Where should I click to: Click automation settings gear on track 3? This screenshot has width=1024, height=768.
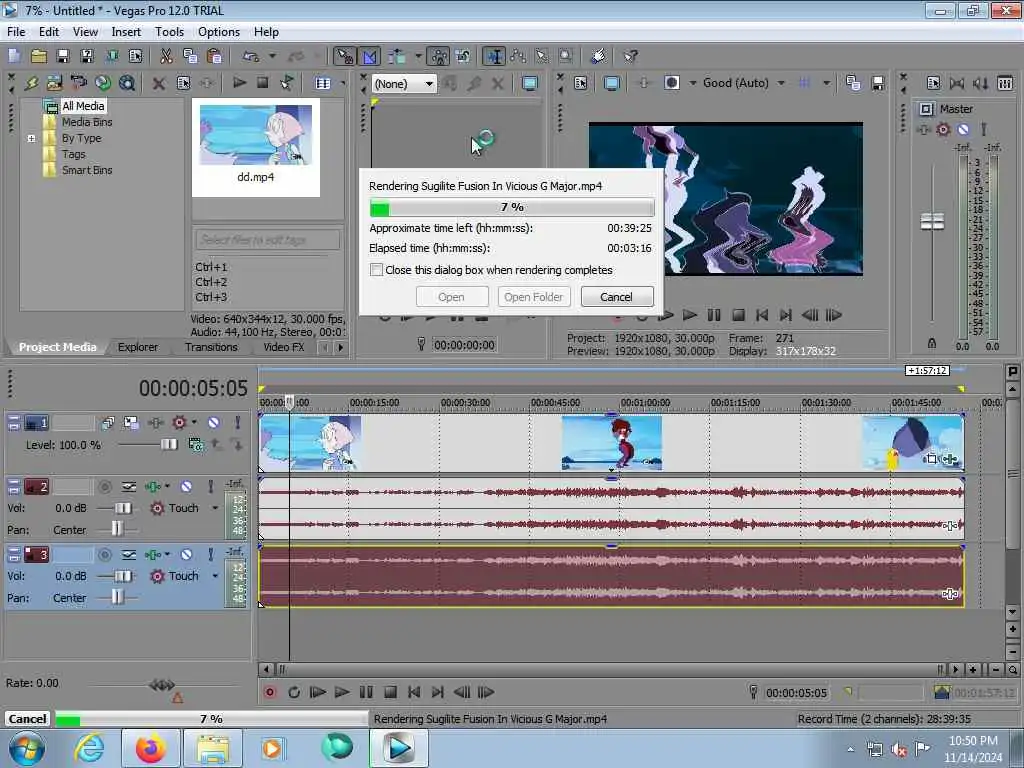tap(157, 576)
